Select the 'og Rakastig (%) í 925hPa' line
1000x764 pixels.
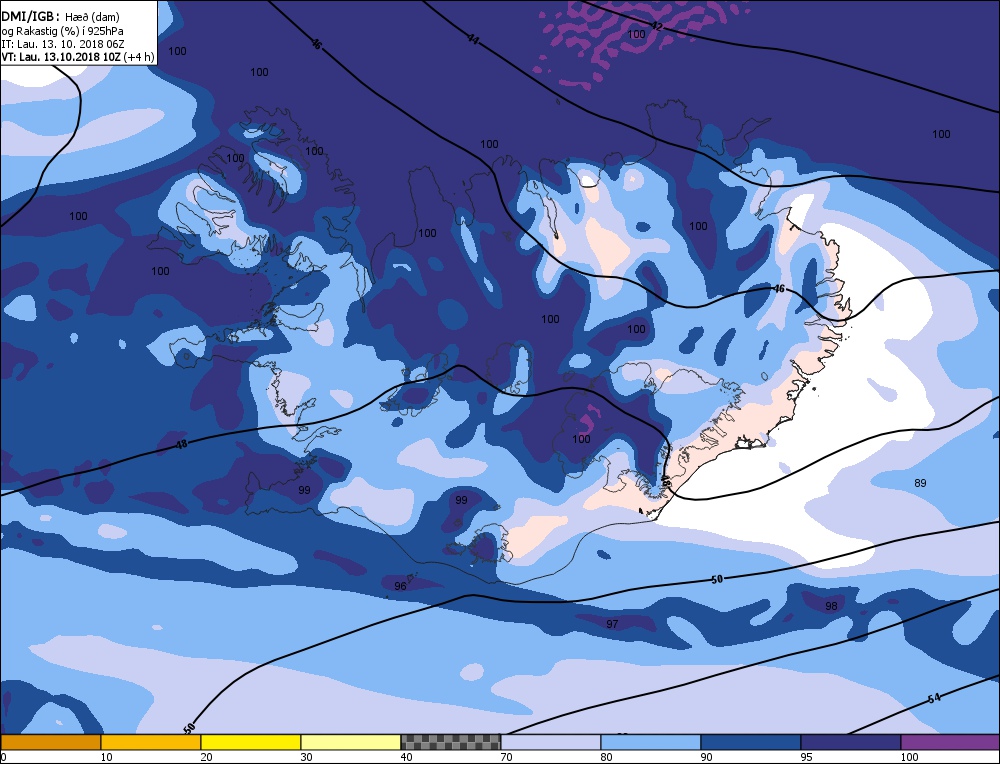point(62,31)
